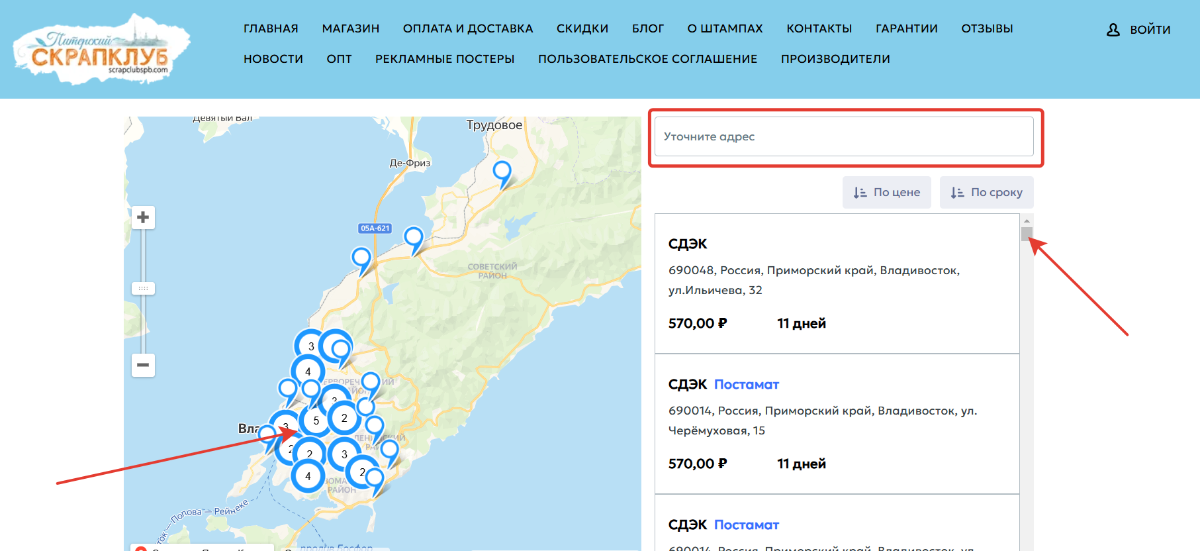
Task: Click 11 дней in the Черёмуховая row
Action: [x=801, y=463]
